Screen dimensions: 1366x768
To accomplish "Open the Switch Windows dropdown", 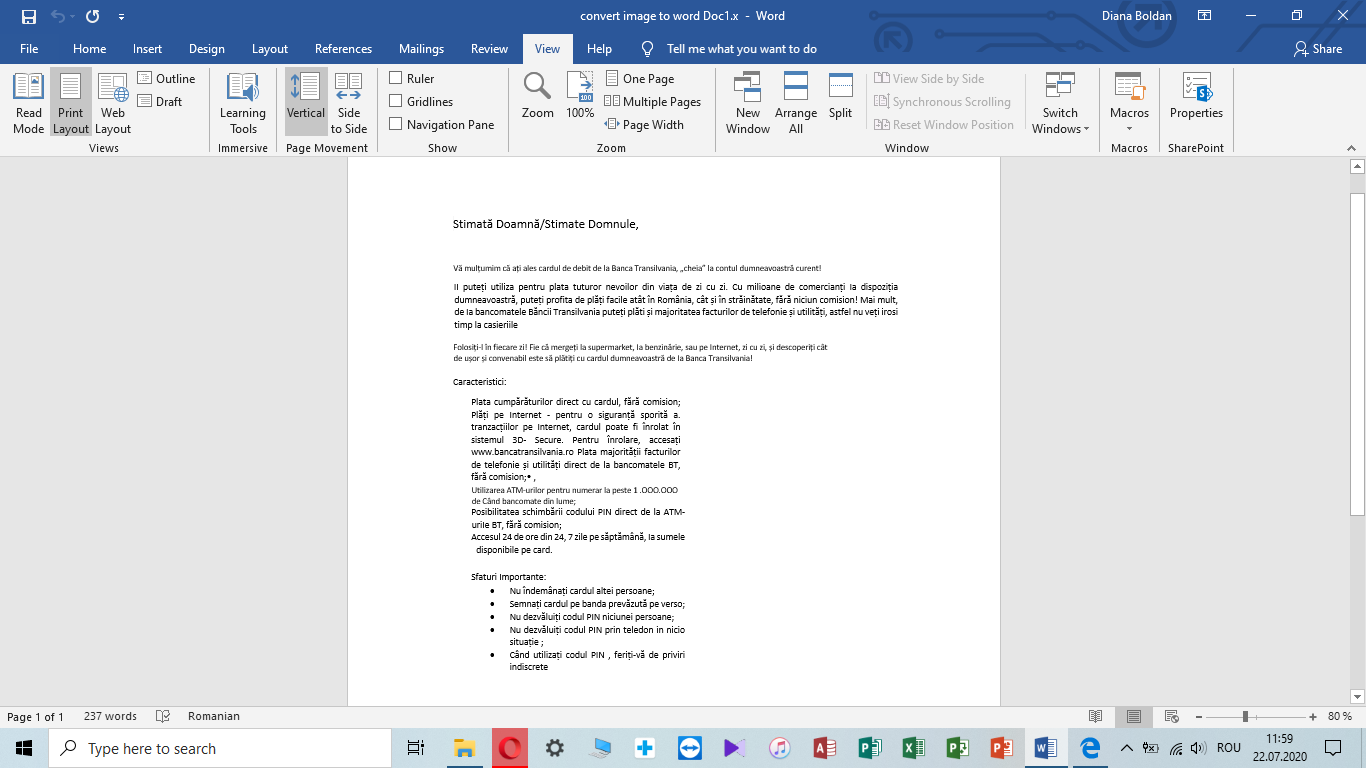I will [x=1060, y=103].
